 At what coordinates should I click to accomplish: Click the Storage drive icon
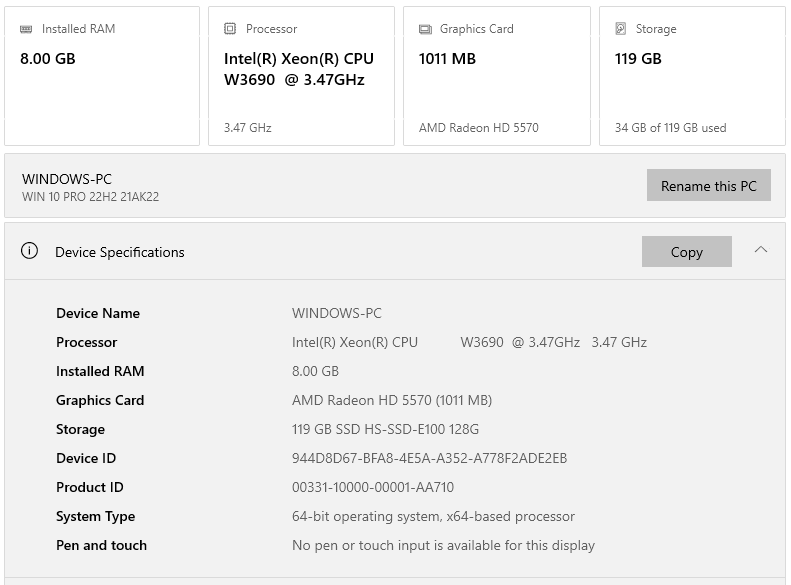621,29
